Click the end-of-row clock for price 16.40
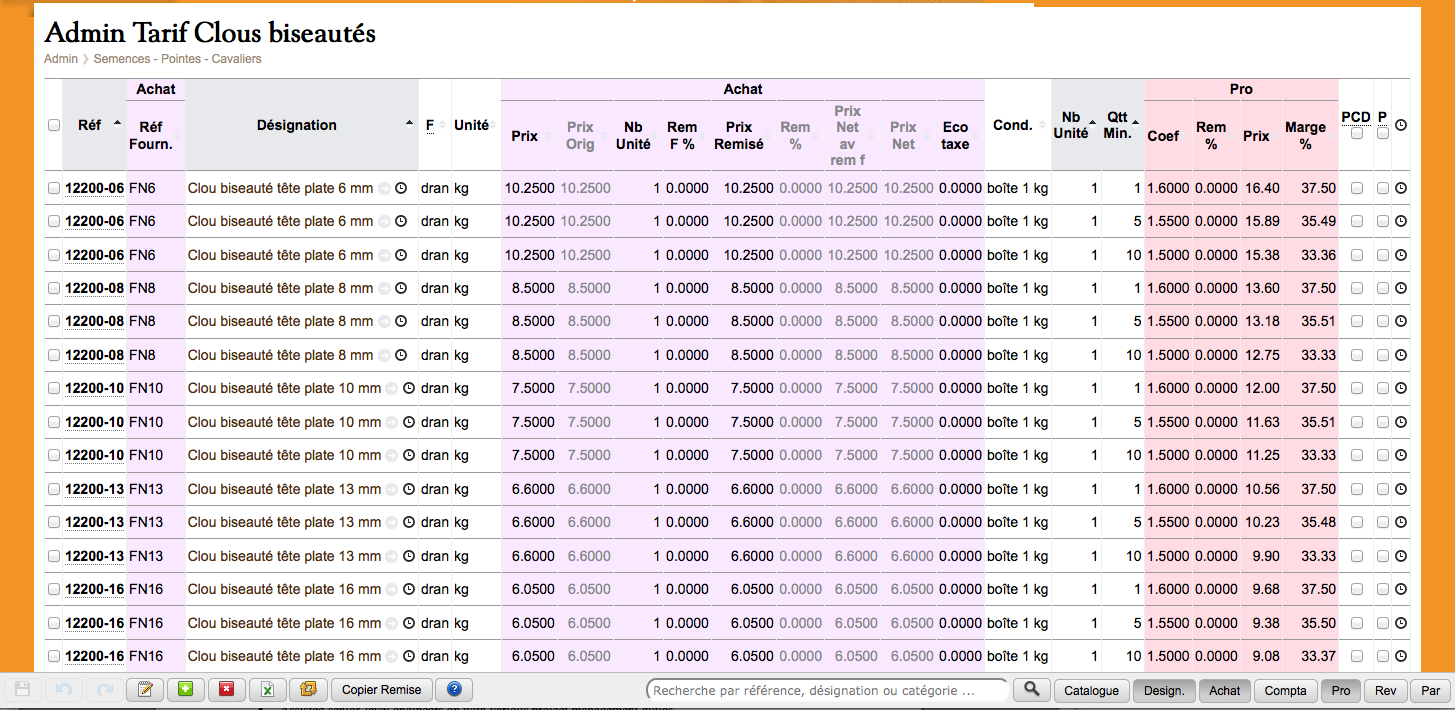 (x=1401, y=188)
